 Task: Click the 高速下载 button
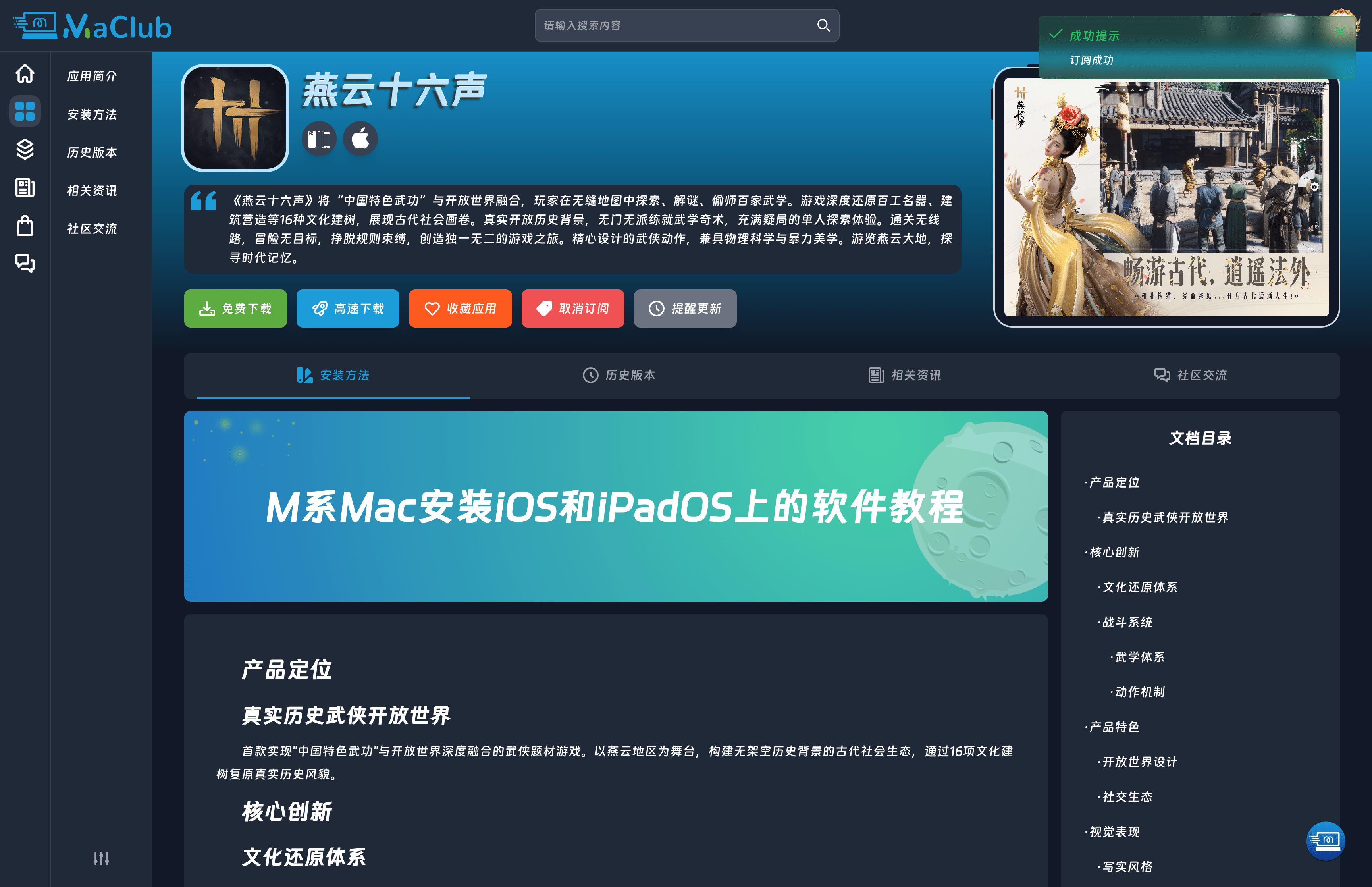pos(347,309)
